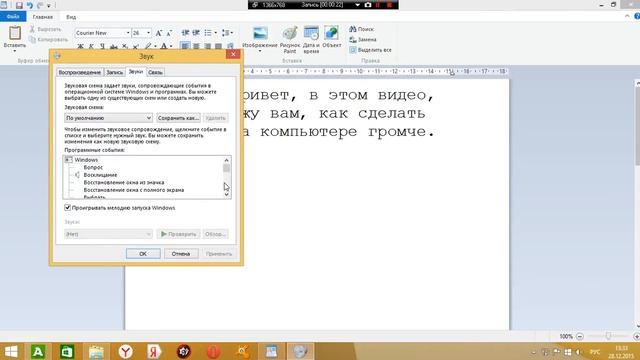Align the text to the right

pos(207,46)
